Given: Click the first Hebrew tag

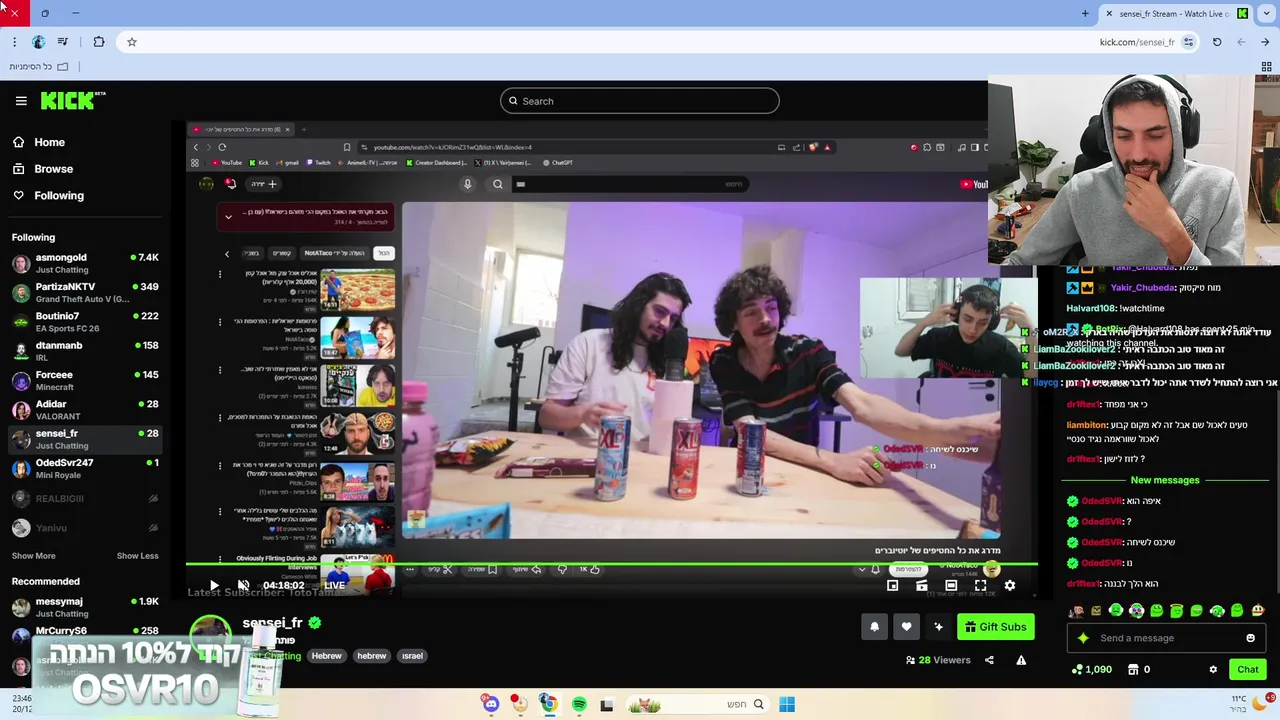Looking at the screenshot, I should [327, 656].
